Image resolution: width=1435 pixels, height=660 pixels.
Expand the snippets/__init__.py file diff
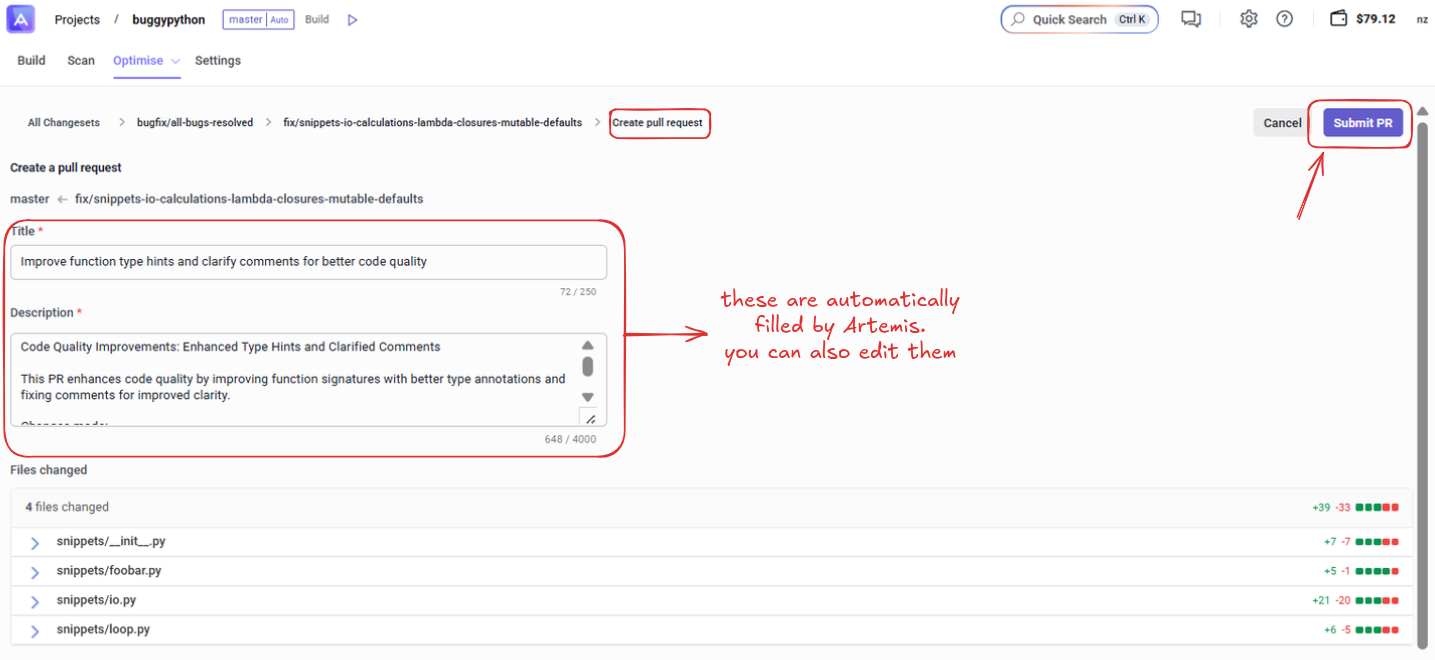tap(35, 542)
